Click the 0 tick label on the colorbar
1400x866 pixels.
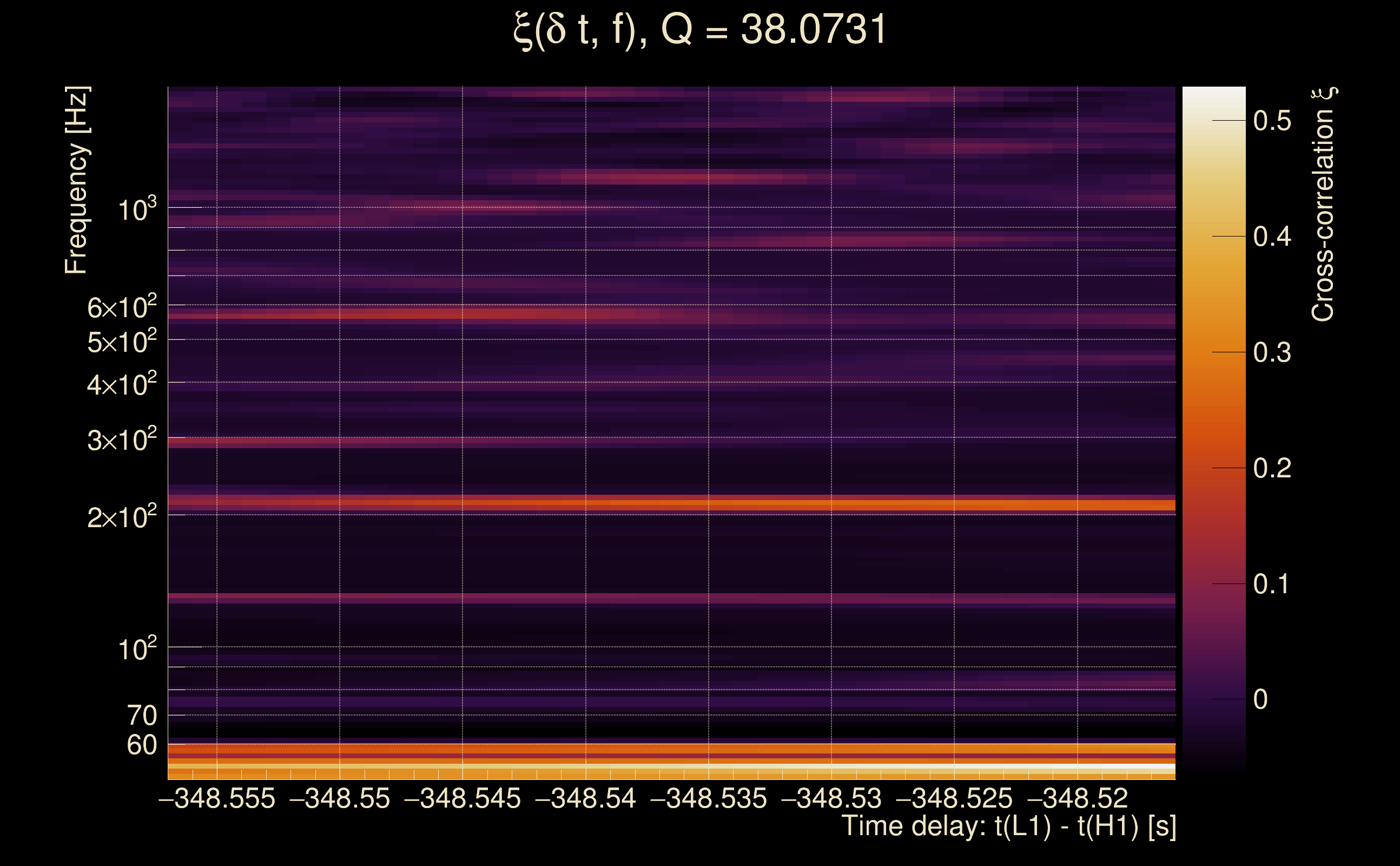pos(1260,699)
